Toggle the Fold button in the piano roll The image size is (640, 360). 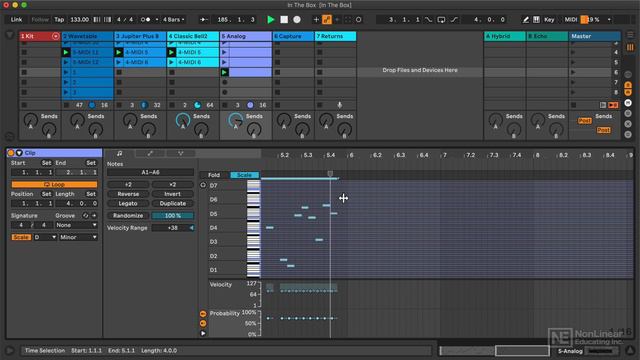coord(214,175)
